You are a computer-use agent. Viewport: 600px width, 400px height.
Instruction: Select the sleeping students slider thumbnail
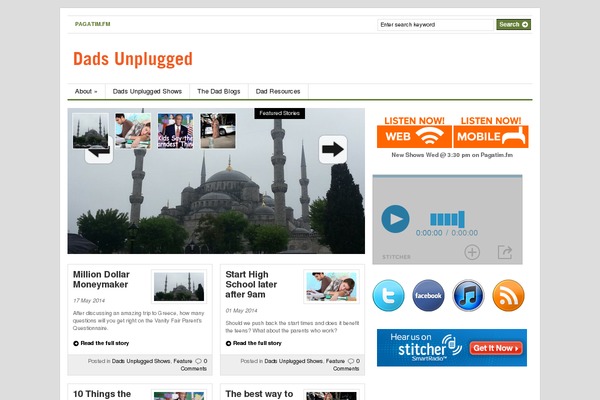point(133,131)
